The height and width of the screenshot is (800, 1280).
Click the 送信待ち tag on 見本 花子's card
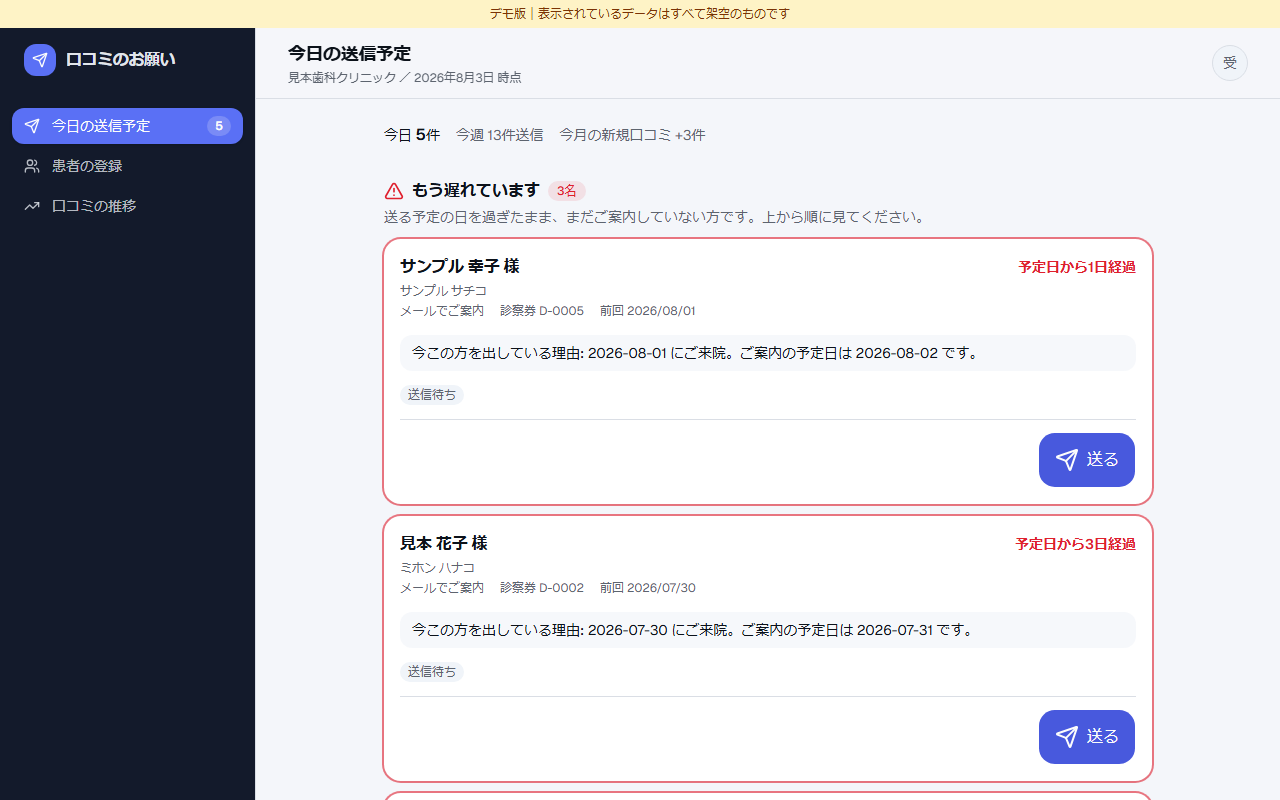(x=432, y=672)
